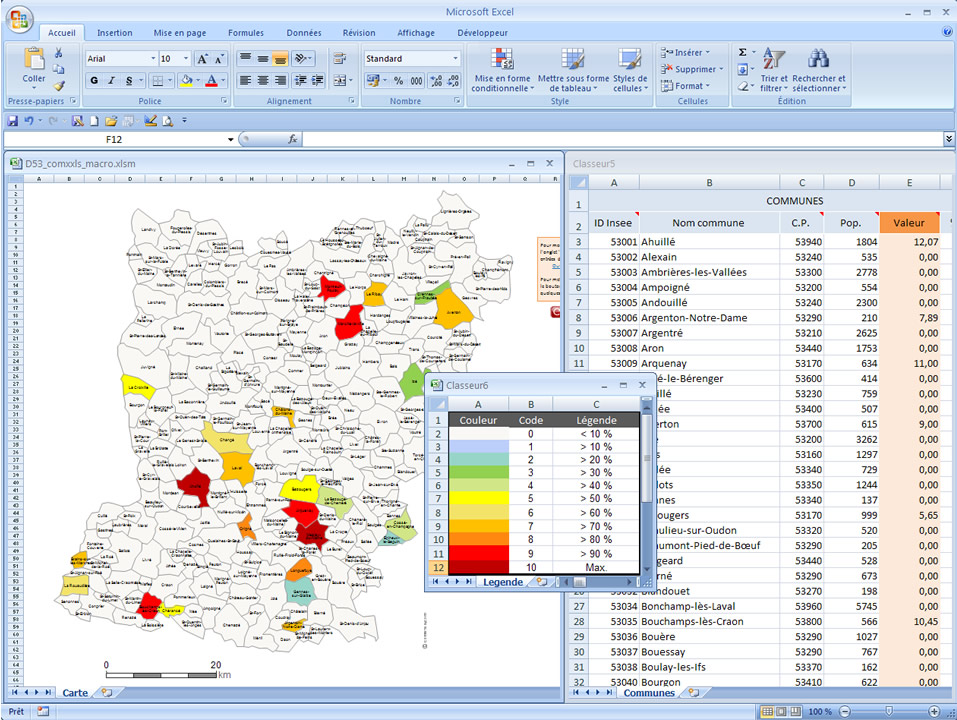
Task: Open the Supprimer dropdown in Cellules
Action: [x=692, y=70]
